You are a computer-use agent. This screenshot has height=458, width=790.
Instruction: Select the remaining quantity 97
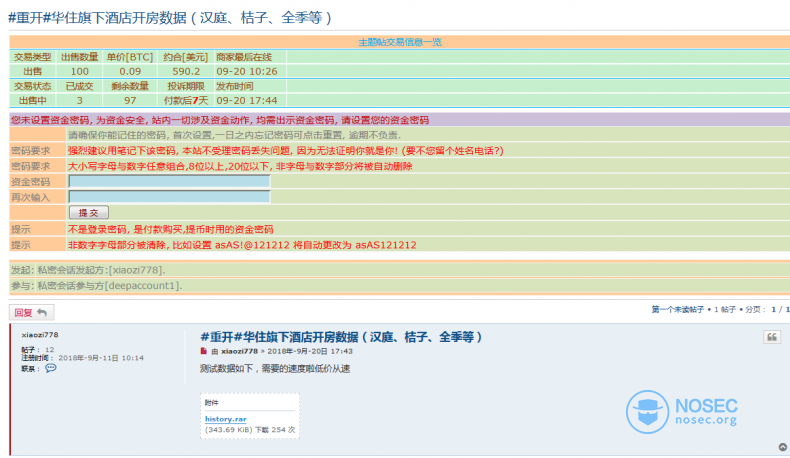130,100
